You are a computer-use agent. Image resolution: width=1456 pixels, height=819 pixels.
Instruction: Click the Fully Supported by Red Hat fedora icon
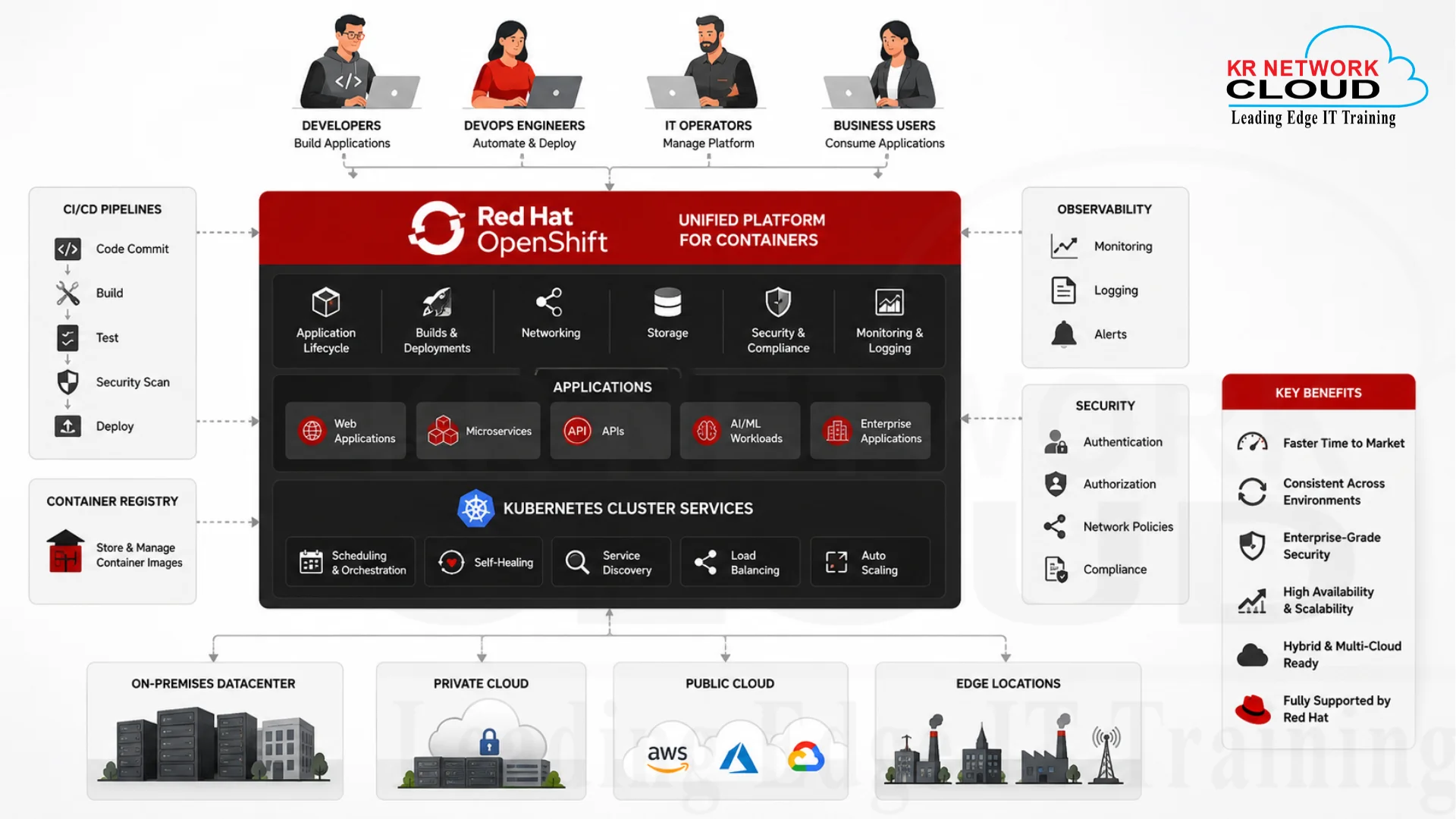pyautogui.click(x=1253, y=709)
